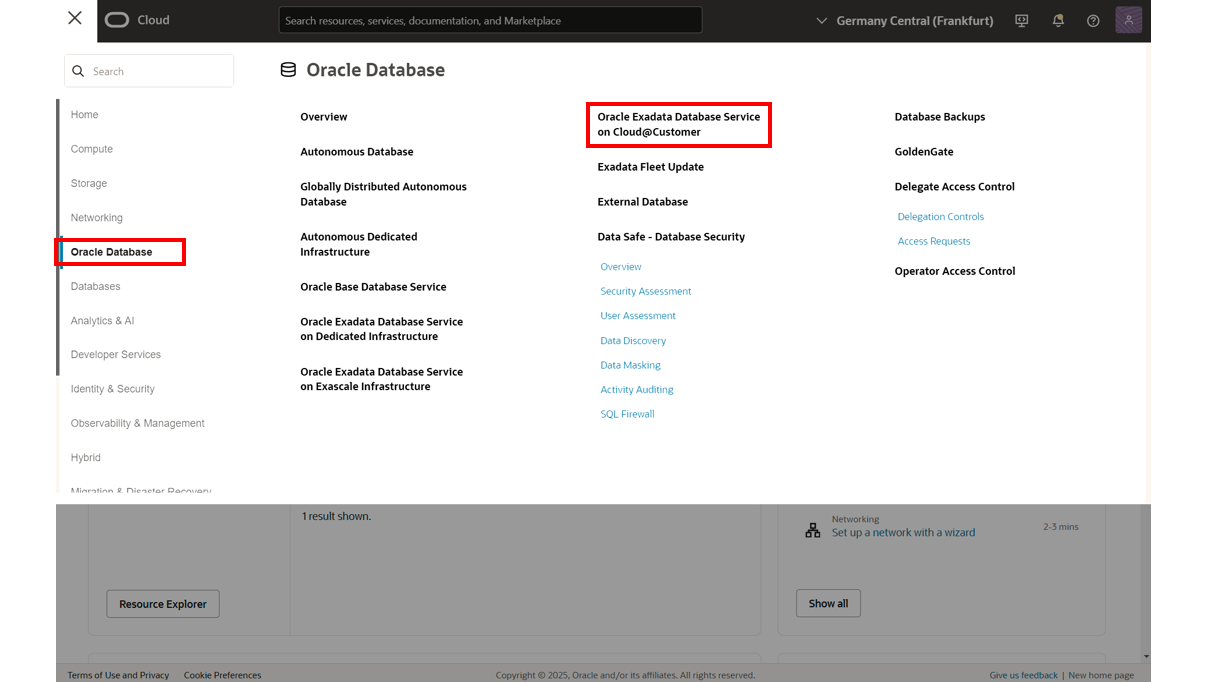
Task: Open Delegate Access Control
Action: tap(954, 187)
